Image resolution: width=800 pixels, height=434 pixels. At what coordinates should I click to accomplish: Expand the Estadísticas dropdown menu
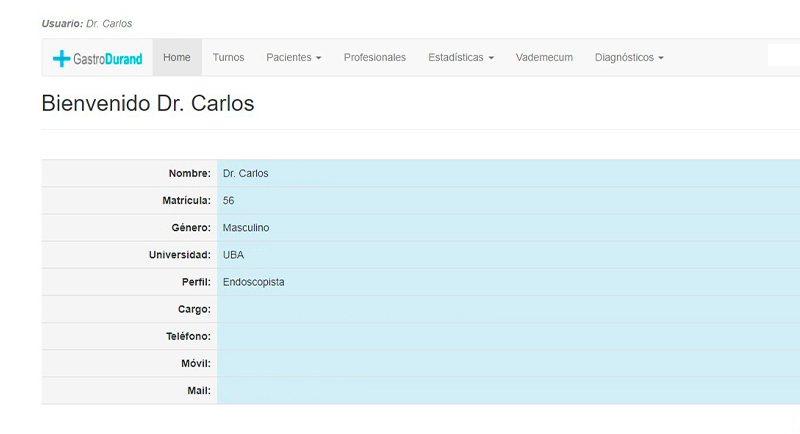(461, 58)
